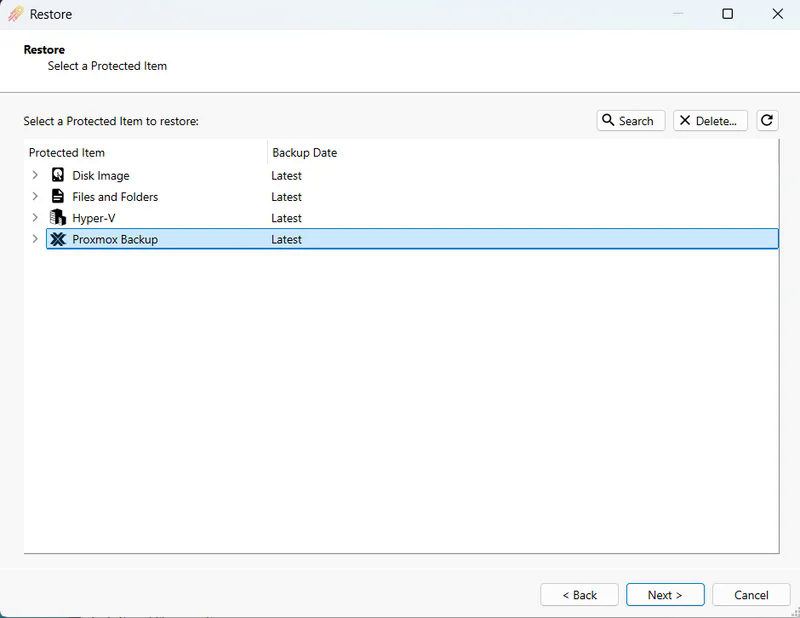Open the Search protected items button

point(631,120)
